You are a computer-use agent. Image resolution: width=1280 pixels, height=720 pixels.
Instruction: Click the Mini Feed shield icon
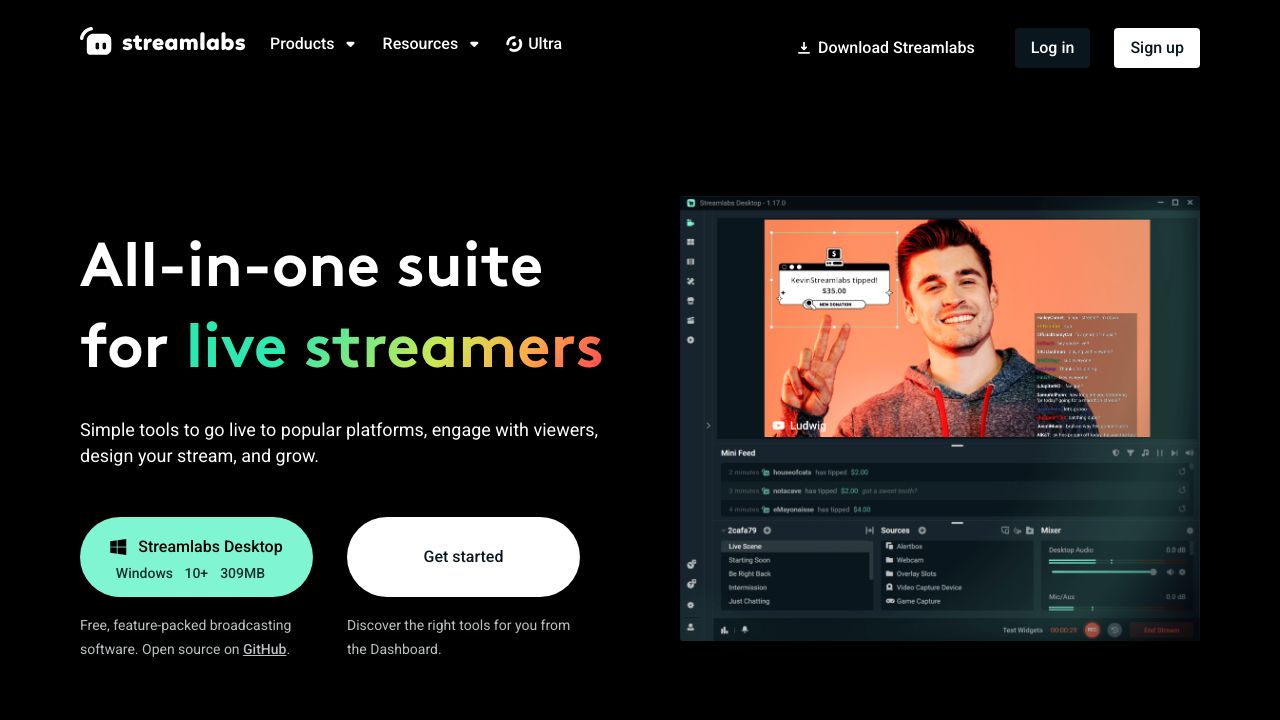tap(1116, 453)
